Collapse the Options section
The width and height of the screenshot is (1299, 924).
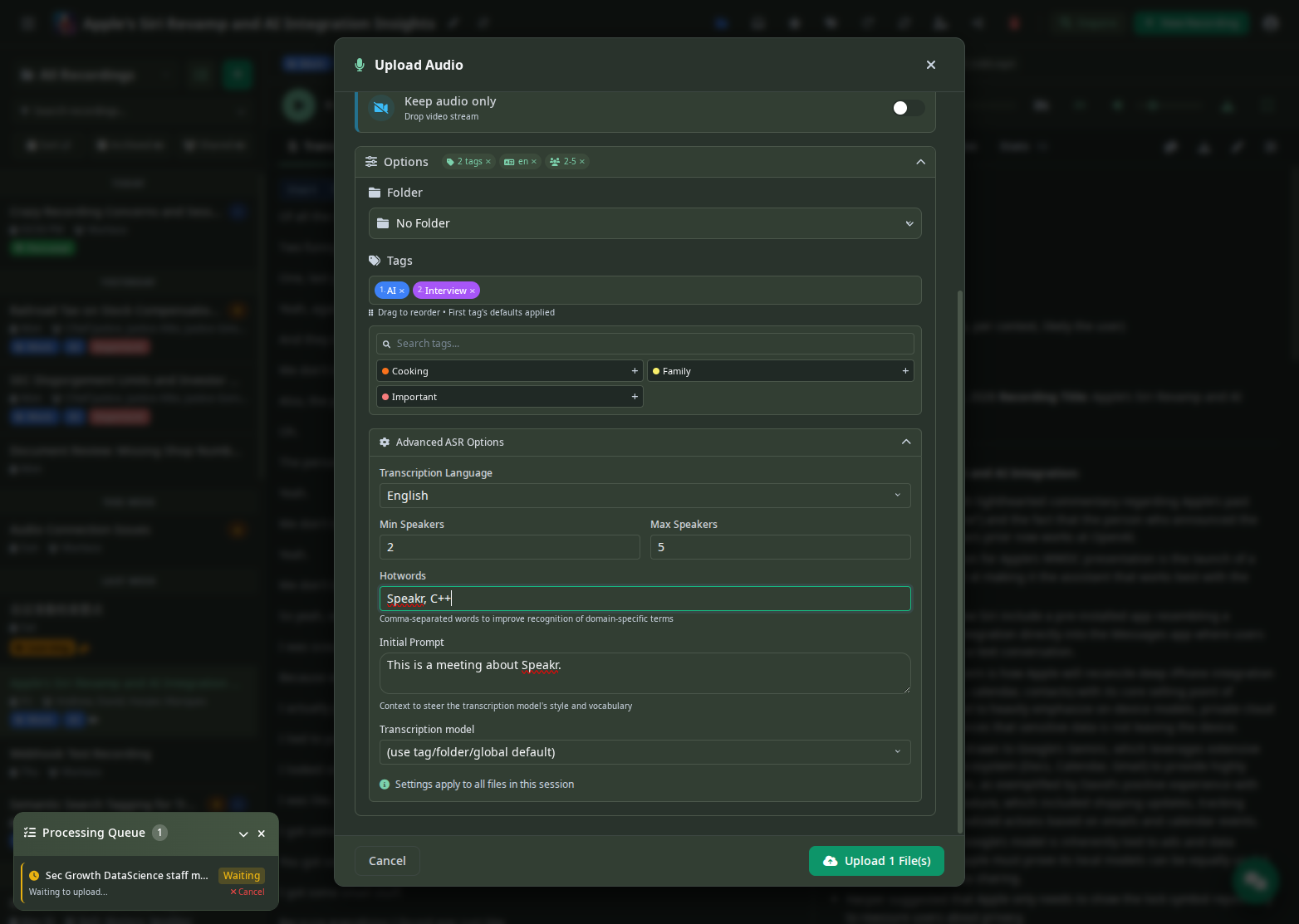tap(921, 162)
